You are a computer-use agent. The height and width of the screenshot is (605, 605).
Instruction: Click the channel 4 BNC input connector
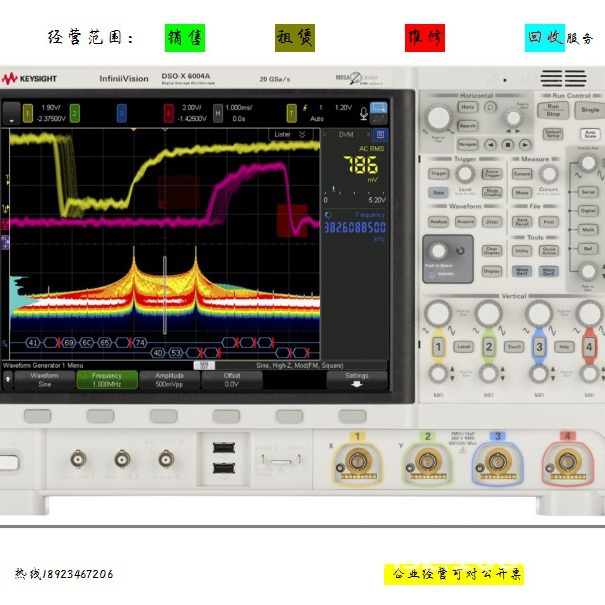(568, 461)
